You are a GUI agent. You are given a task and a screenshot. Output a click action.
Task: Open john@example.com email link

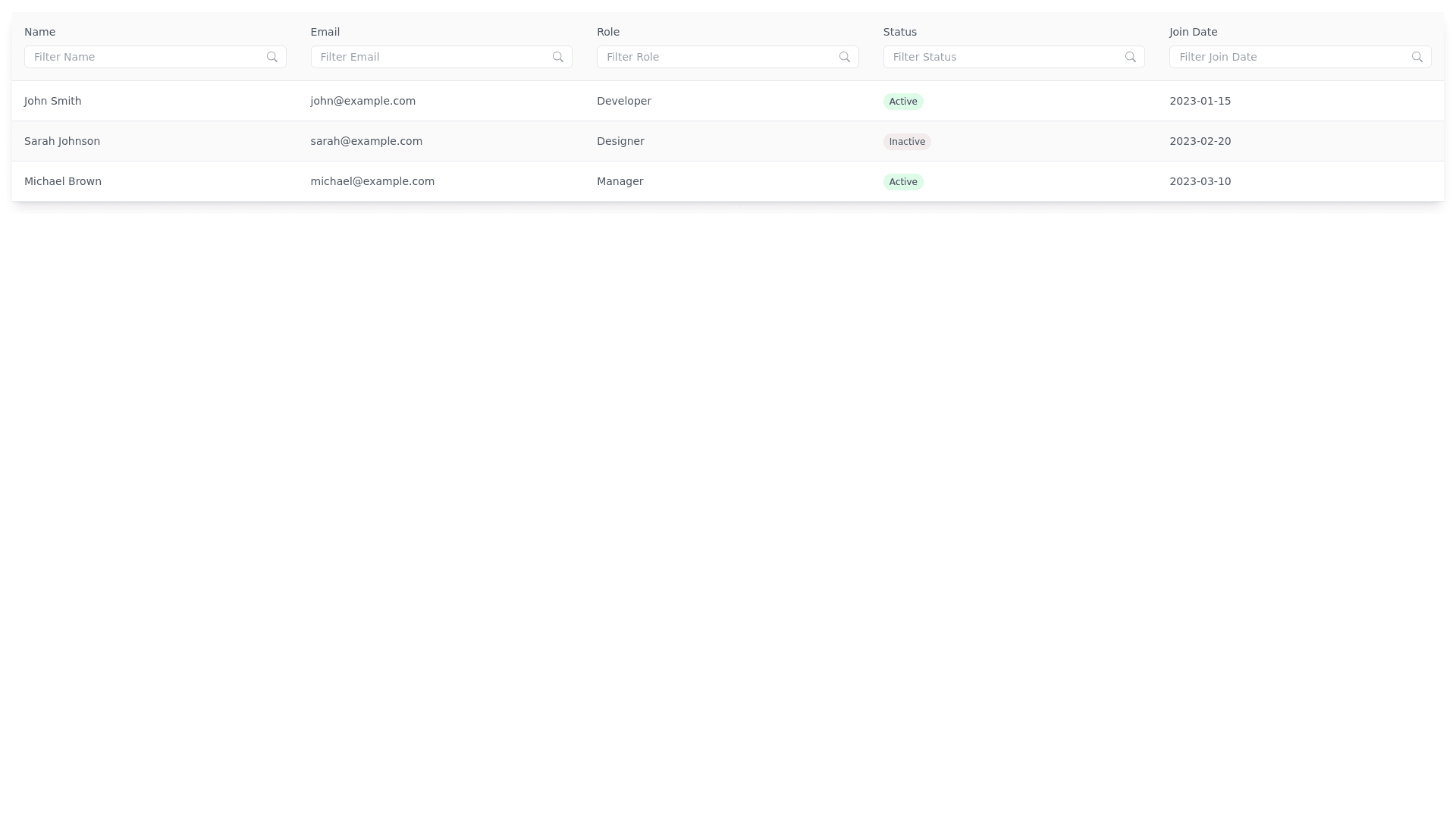pyautogui.click(x=362, y=101)
